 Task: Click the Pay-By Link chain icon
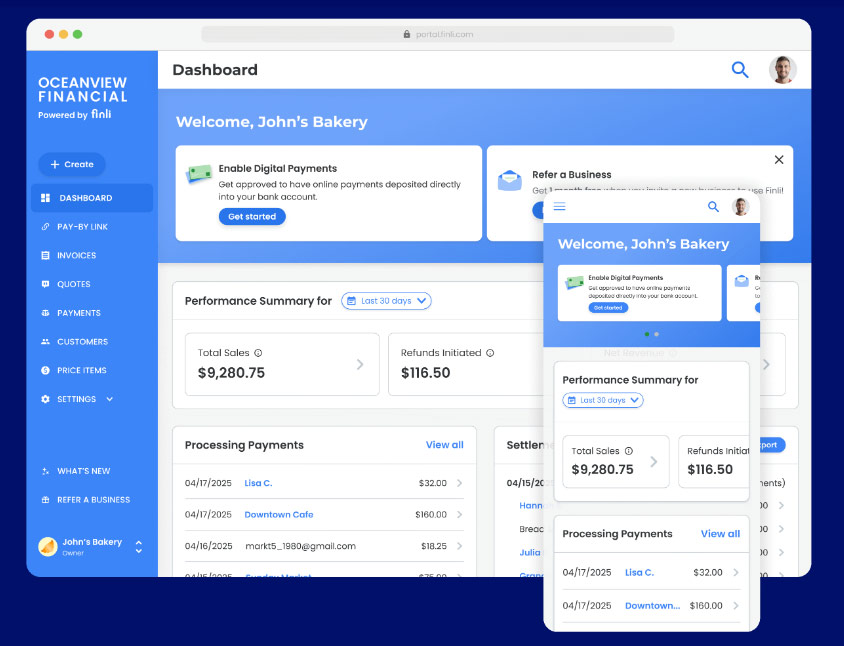pos(45,227)
